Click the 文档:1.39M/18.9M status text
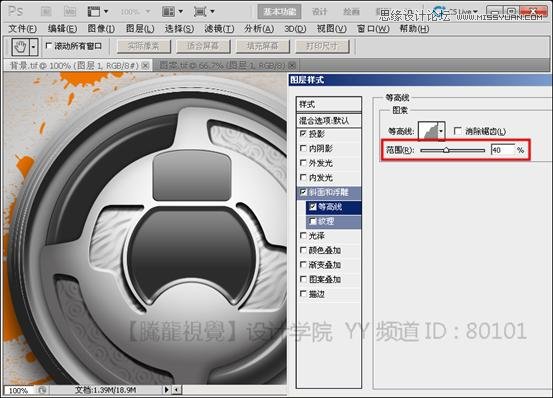553x398 pixels. tap(105, 390)
